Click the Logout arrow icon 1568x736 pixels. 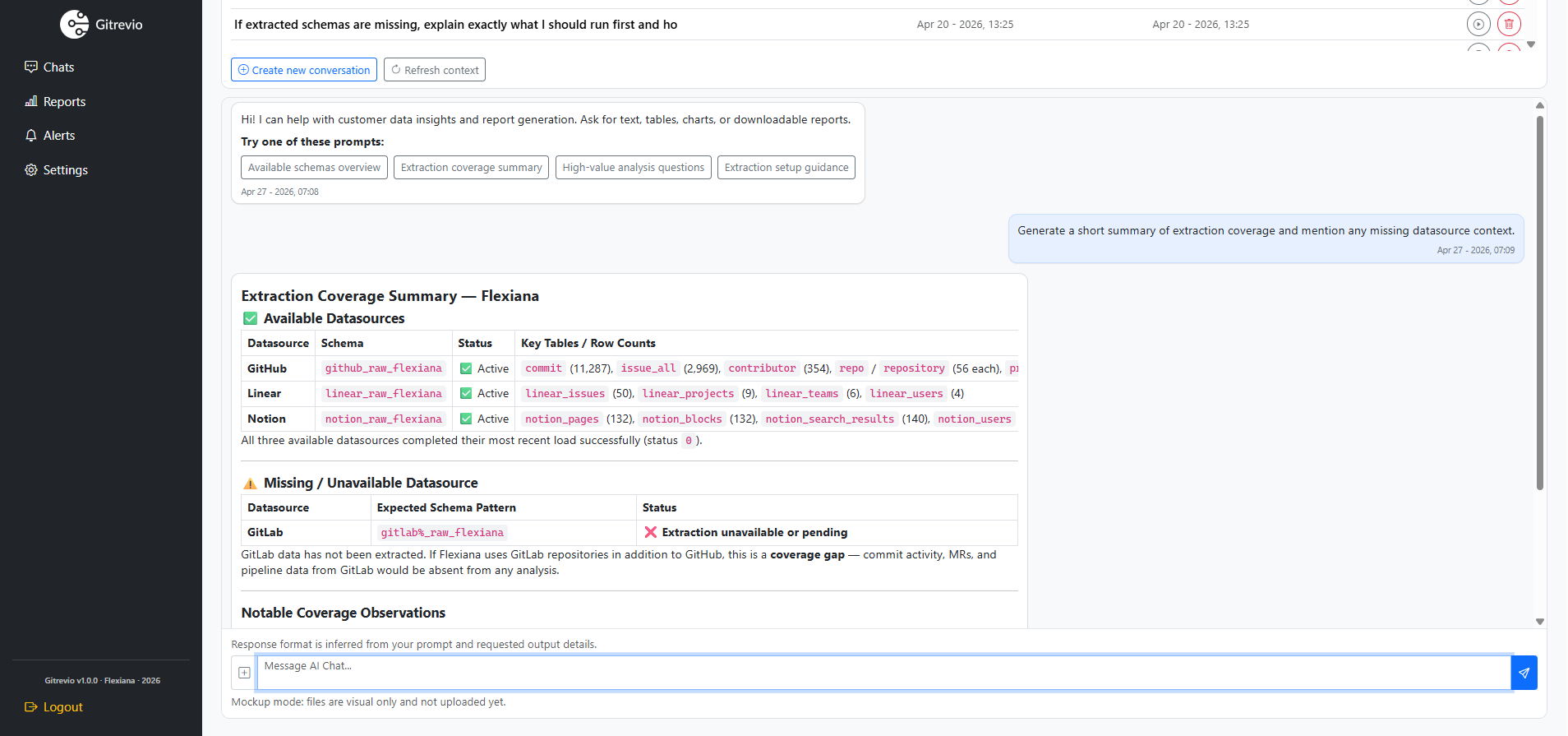(31, 707)
